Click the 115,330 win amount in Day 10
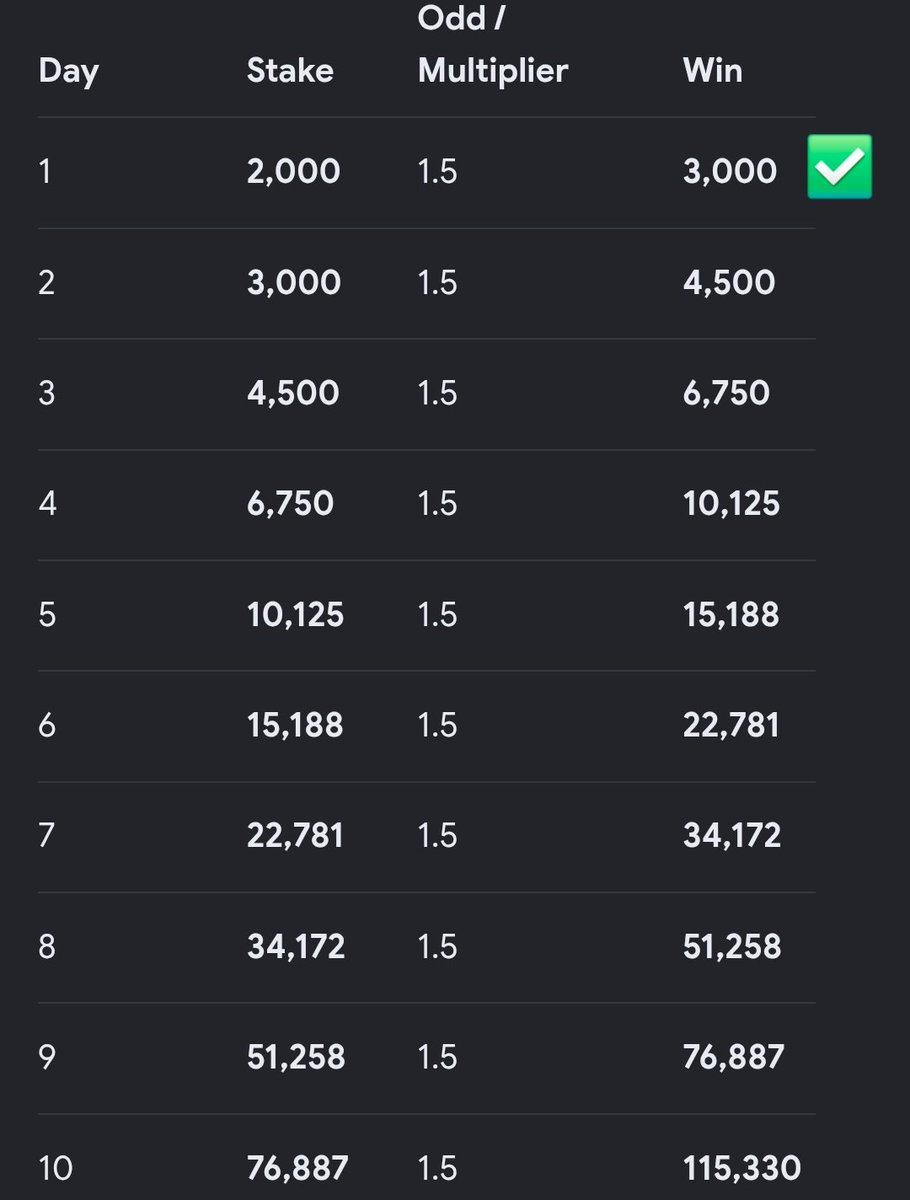Image resolution: width=910 pixels, height=1200 pixels. [742, 1168]
